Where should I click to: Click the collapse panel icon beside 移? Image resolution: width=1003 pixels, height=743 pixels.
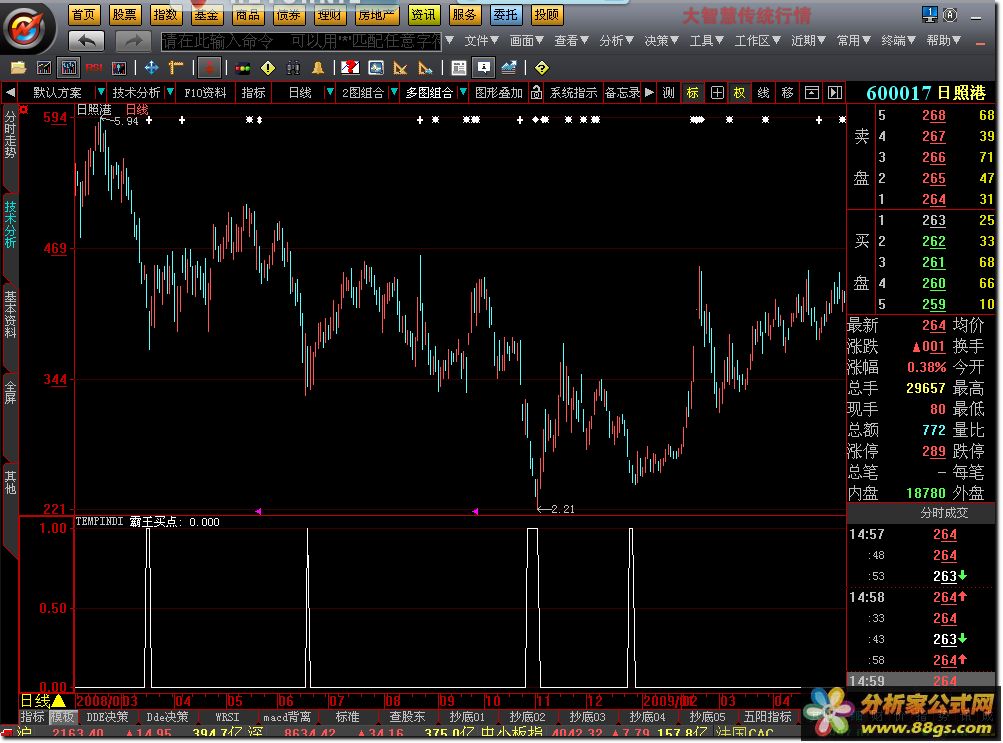coord(811,93)
